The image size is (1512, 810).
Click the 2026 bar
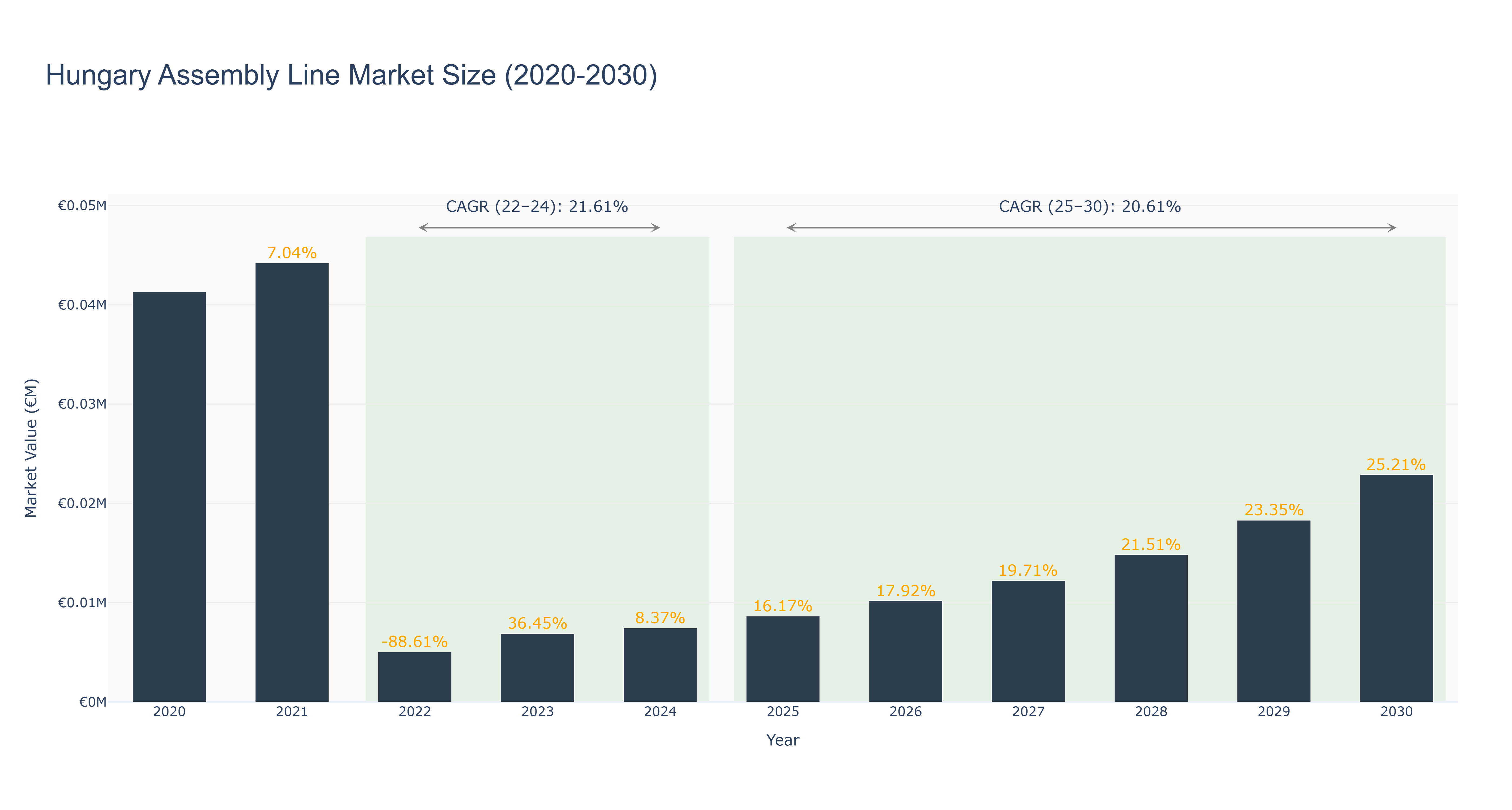point(905,652)
